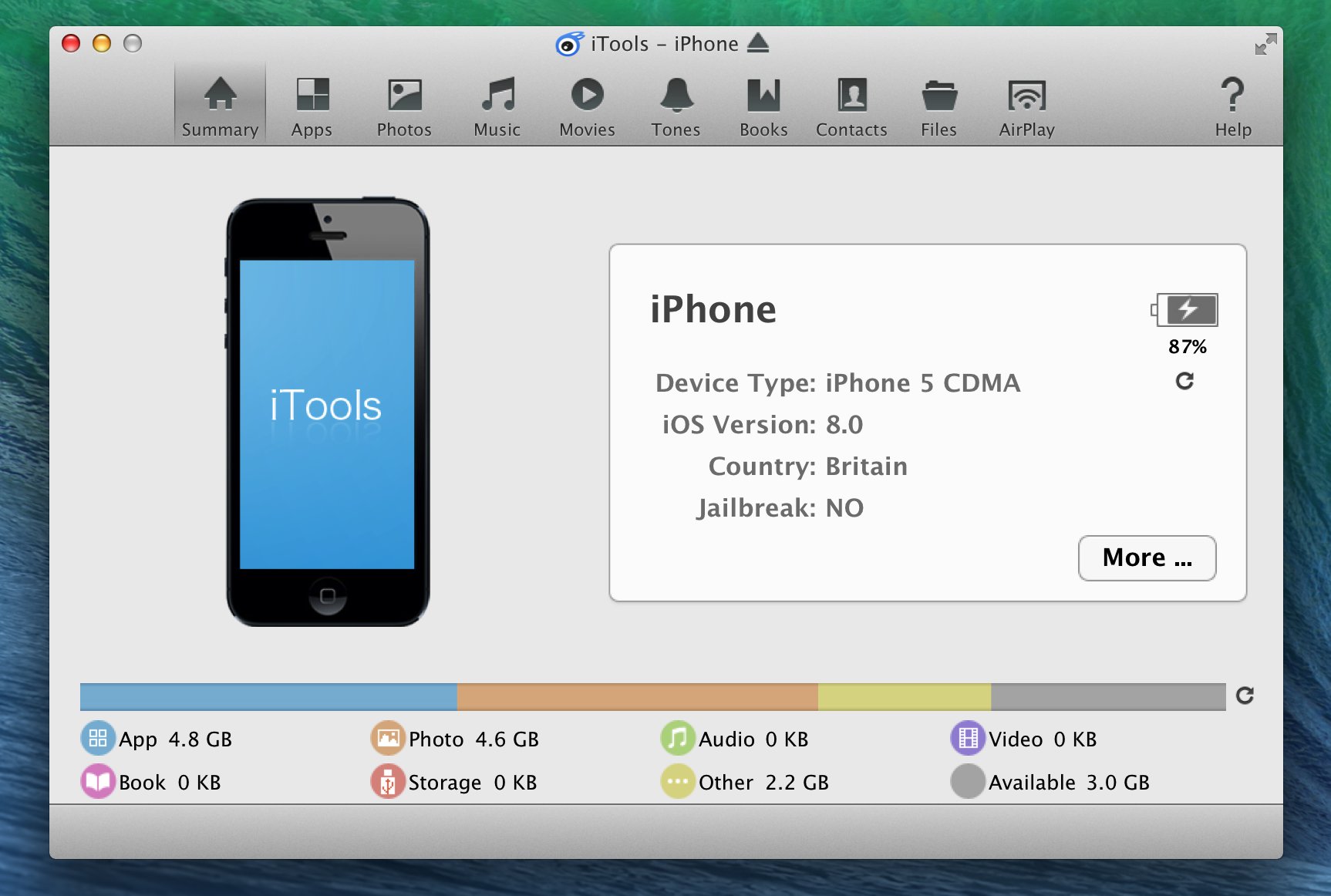Click the More ... button
Image resolution: width=1331 pixels, height=896 pixels.
tap(1147, 557)
